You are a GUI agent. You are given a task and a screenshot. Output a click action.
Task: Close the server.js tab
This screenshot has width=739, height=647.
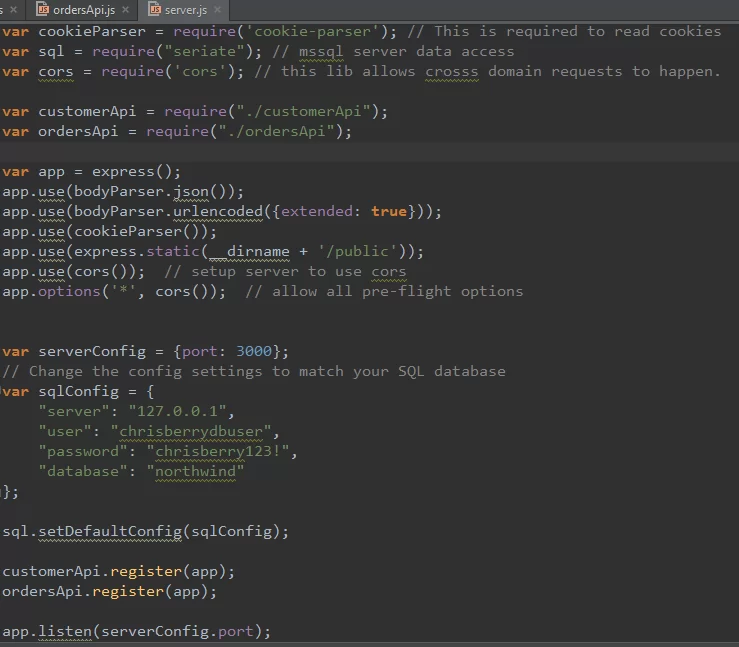tap(219, 10)
